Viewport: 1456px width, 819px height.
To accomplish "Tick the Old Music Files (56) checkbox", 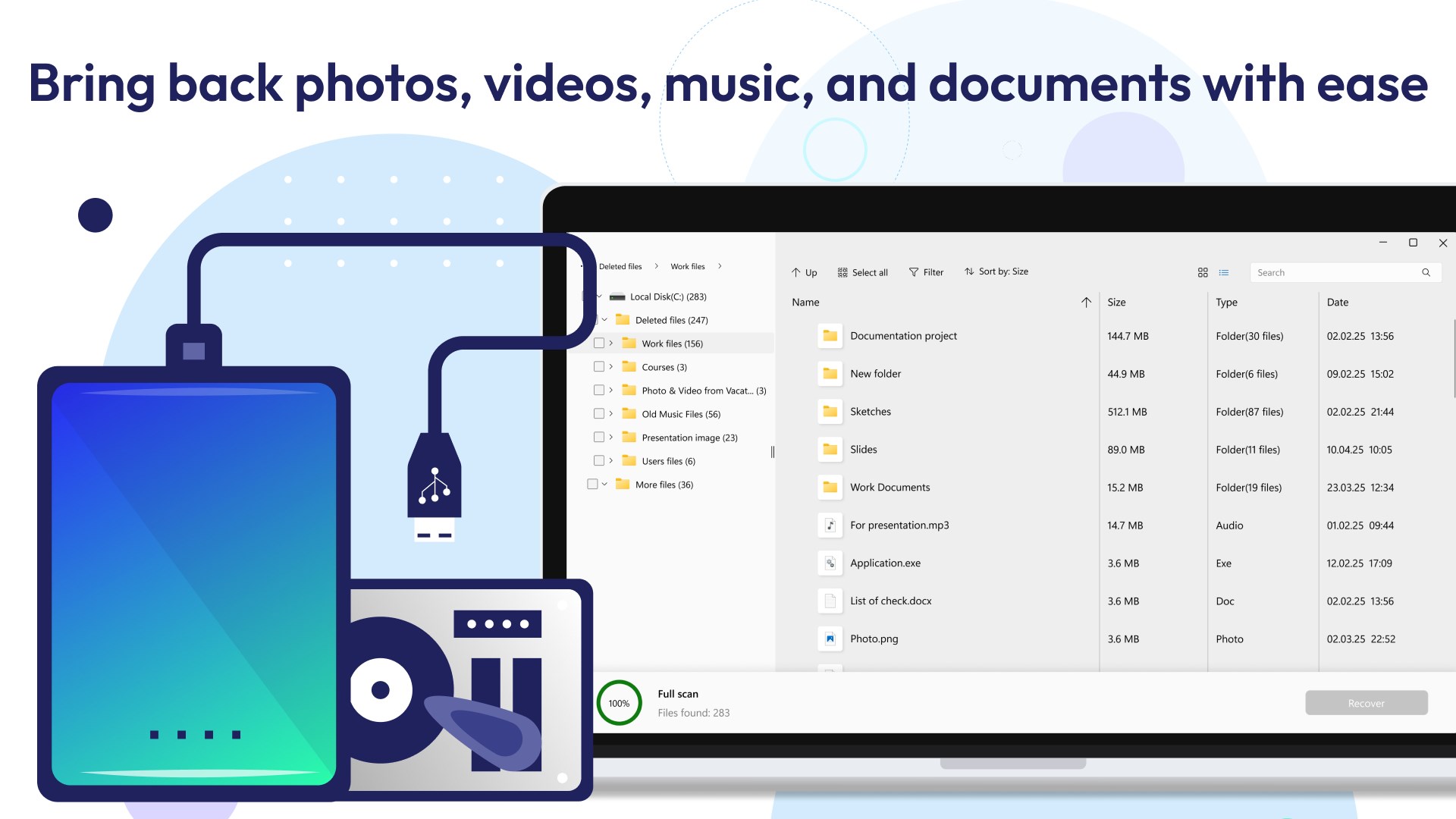I will point(599,413).
